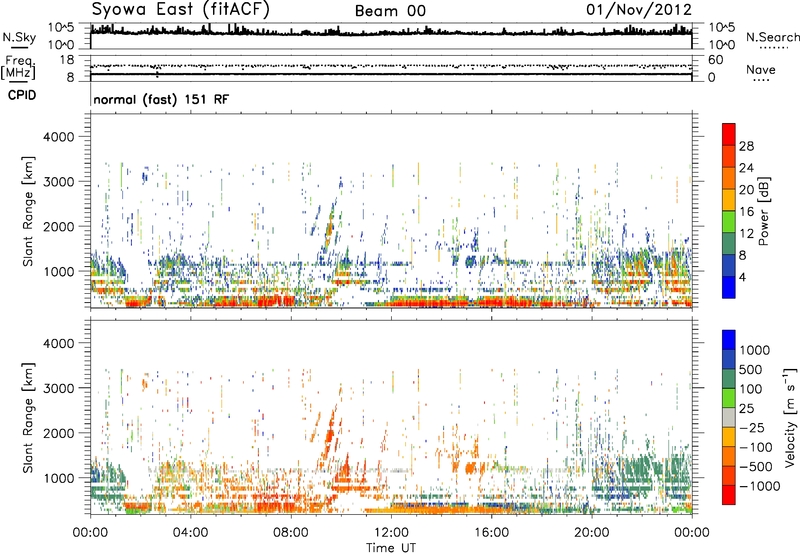This screenshot has width=800, height=554.
Task: Click the velocity panel 'Slant Range [km]' title
Action: (28, 418)
